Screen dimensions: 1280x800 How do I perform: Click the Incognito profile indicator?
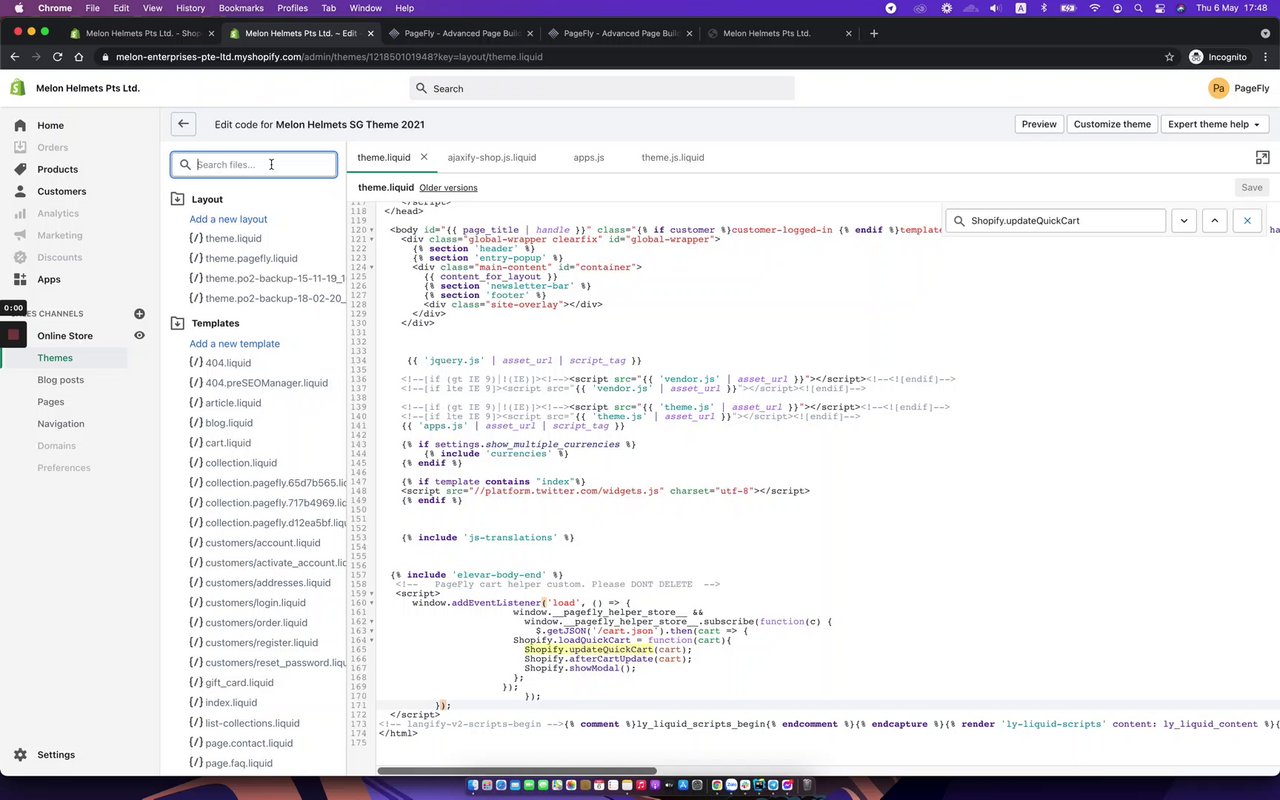(x=1218, y=57)
